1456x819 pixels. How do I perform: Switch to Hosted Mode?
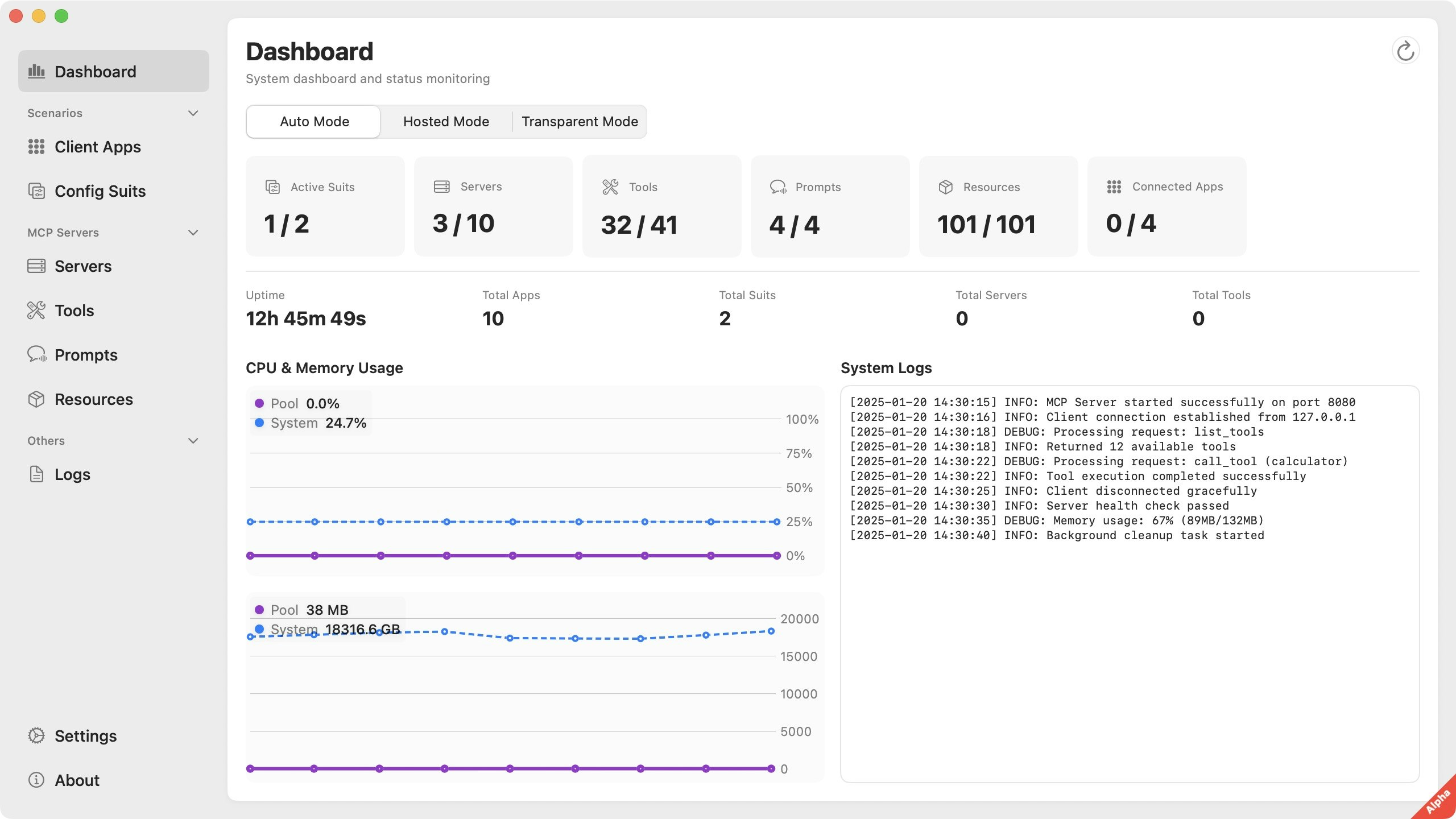pyautogui.click(x=446, y=121)
